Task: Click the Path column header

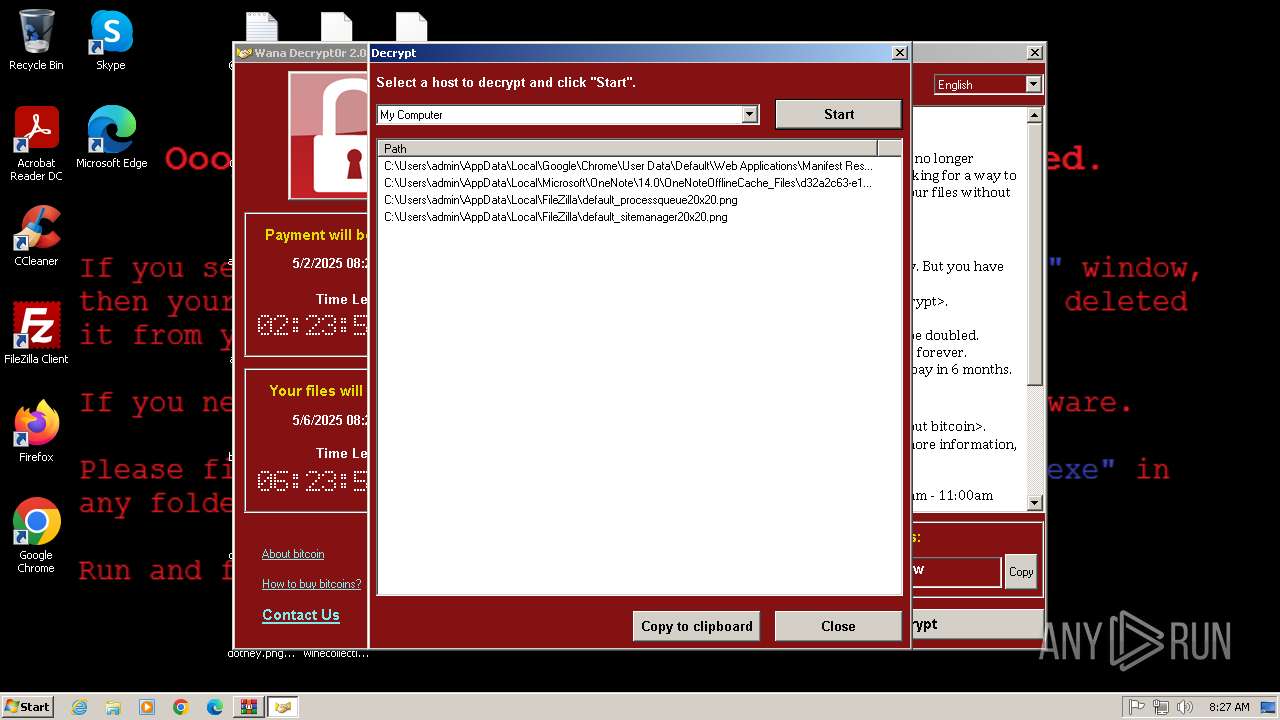Action: click(x=629, y=148)
